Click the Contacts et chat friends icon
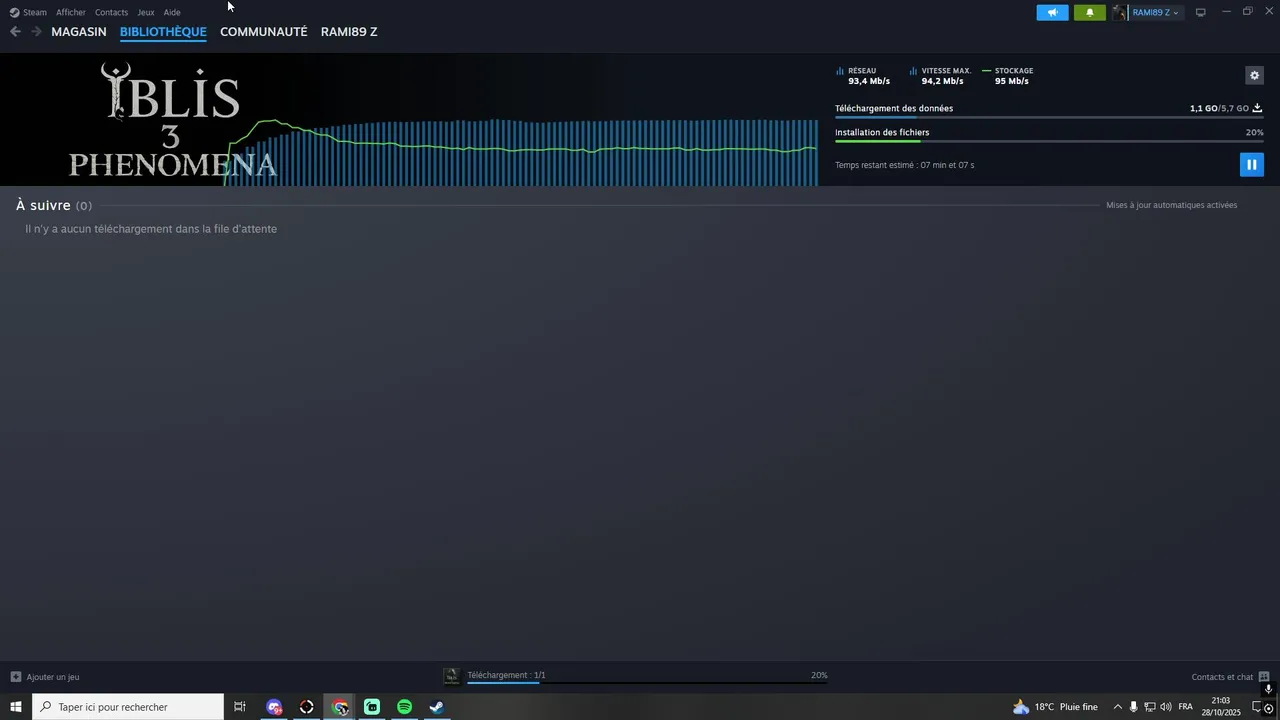Screen dimensions: 1280x720 point(1264,677)
